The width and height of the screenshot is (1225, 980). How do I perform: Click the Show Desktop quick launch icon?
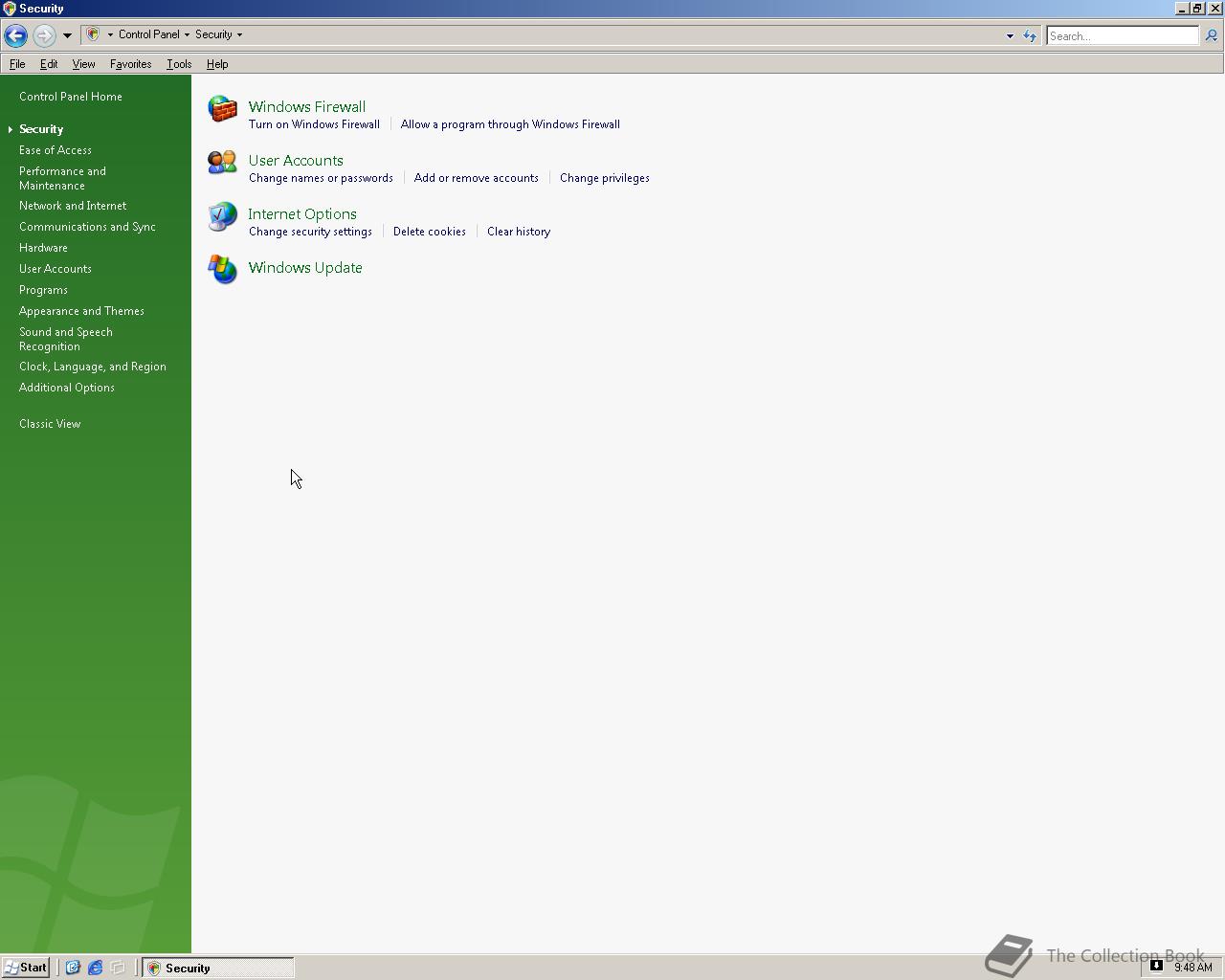coord(118,968)
